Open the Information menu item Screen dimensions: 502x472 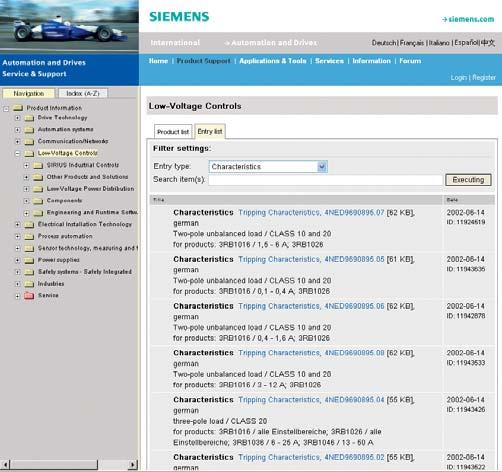pyautogui.click(x=372, y=61)
